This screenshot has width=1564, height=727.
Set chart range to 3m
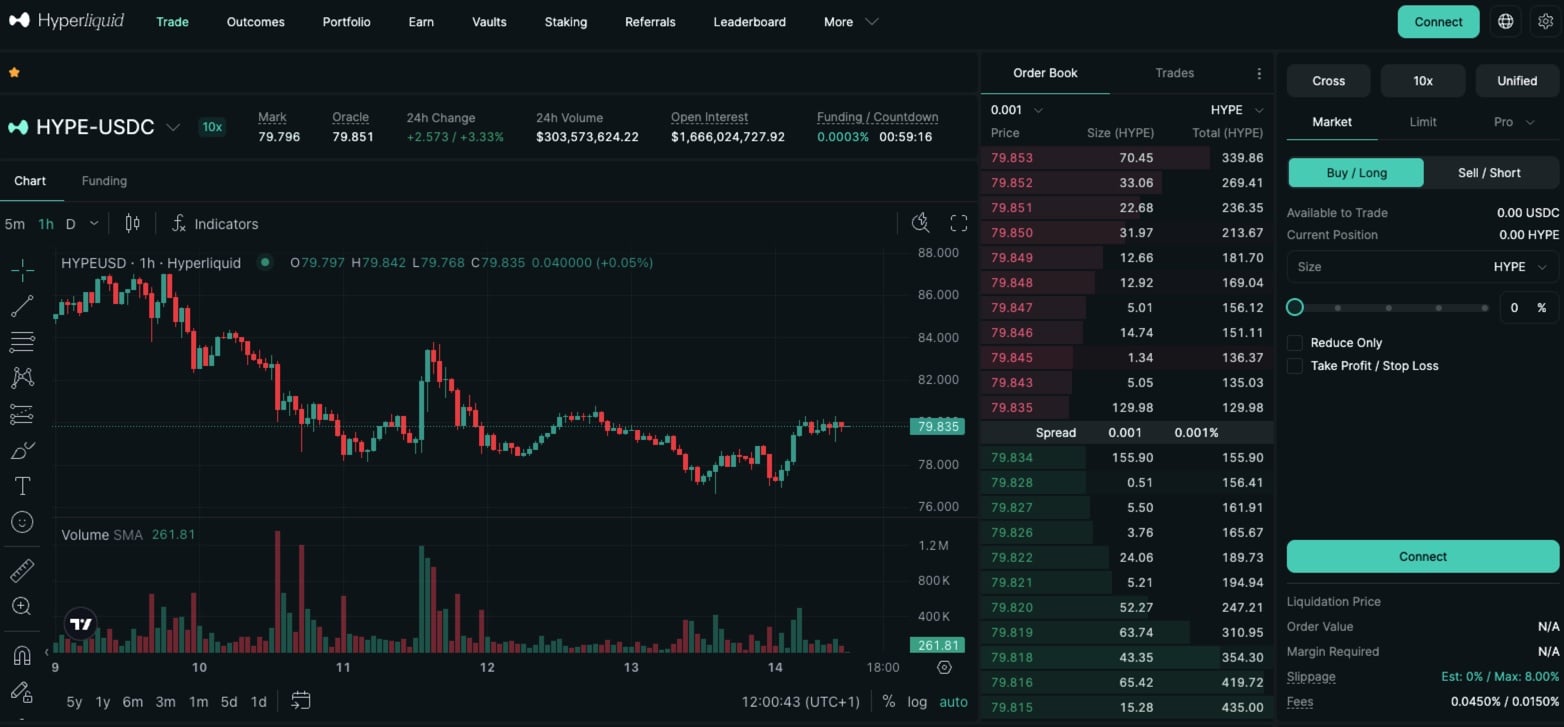tap(166, 701)
